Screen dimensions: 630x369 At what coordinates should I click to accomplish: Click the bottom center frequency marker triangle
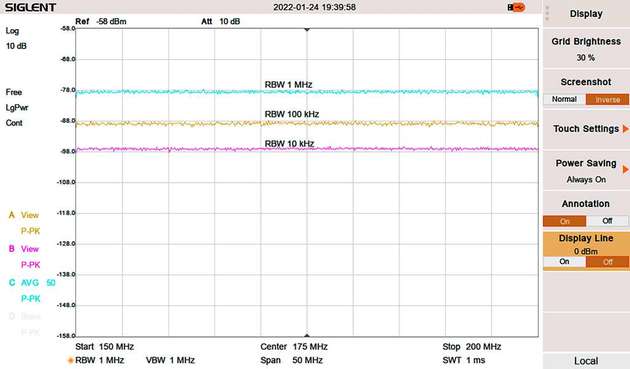[x=307, y=335]
